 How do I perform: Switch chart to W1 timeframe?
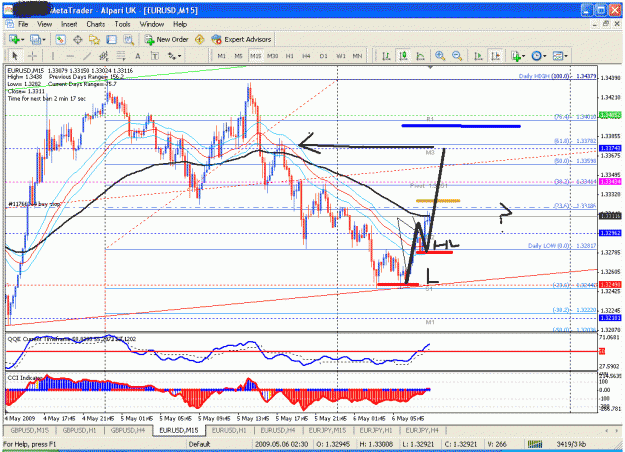point(341,56)
